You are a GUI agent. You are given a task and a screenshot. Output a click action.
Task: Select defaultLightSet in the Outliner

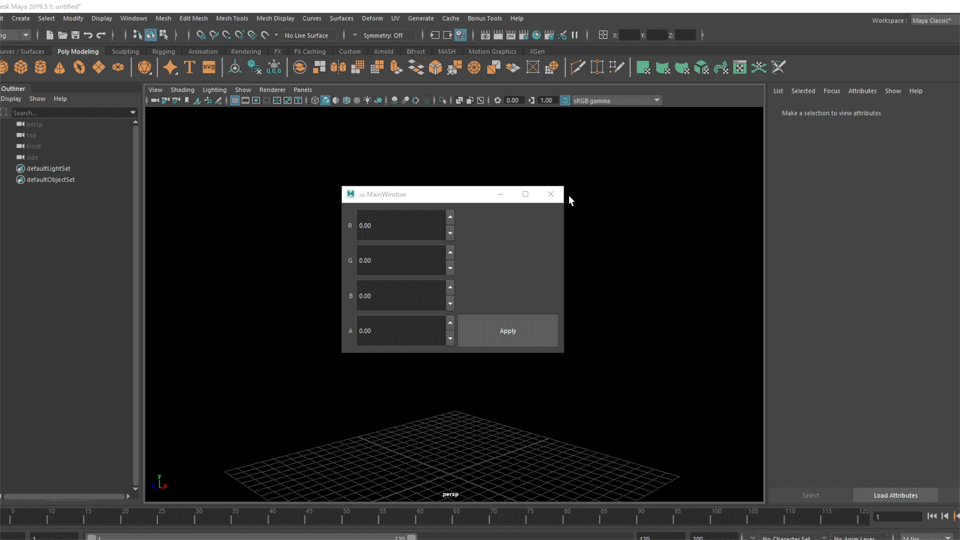click(48, 168)
